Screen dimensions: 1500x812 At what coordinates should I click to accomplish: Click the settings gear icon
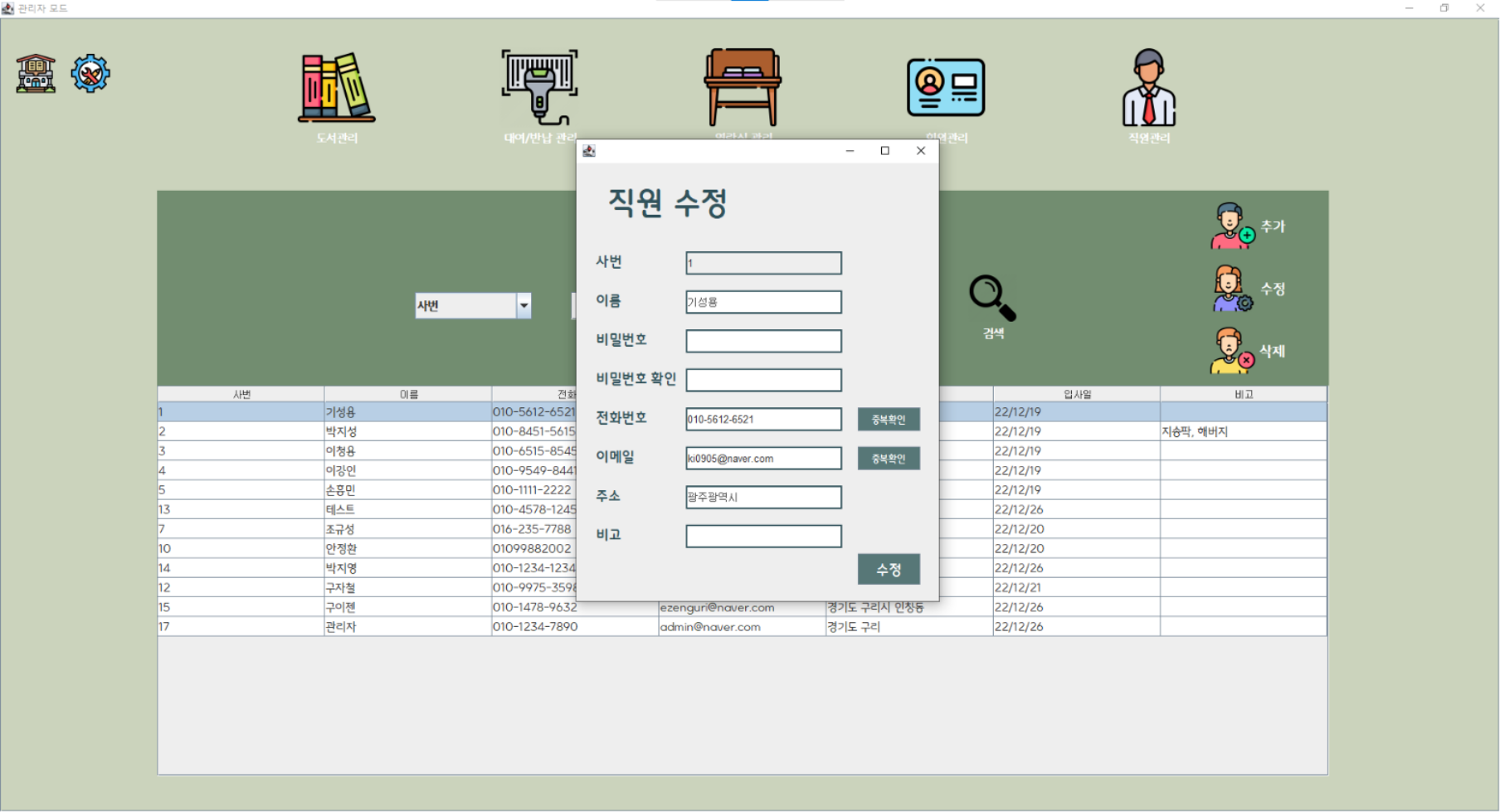(x=90, y=72)
